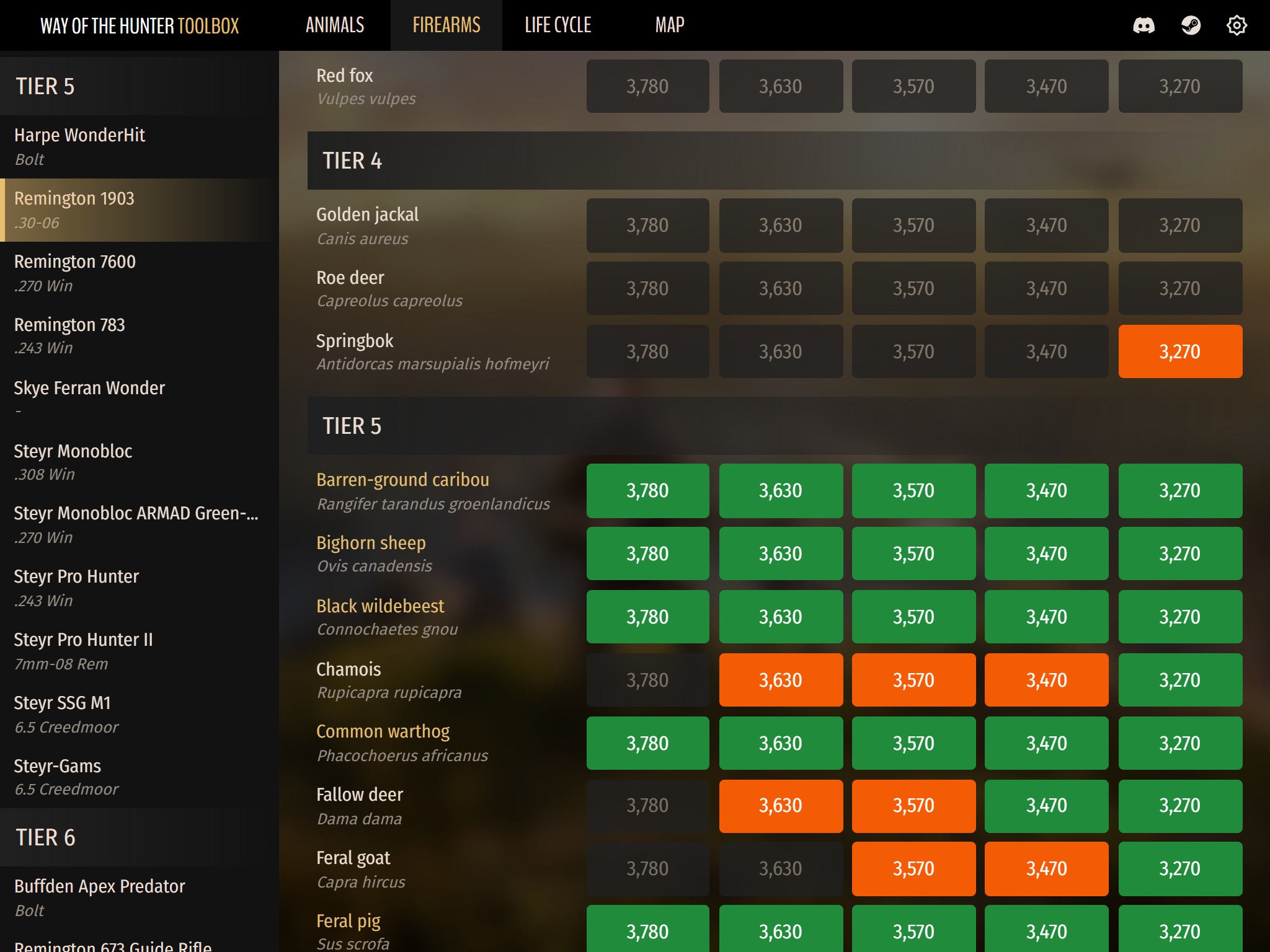Screen dimensions: 1270x952
Task: Open the settings gear icon
Action: 1237,25
